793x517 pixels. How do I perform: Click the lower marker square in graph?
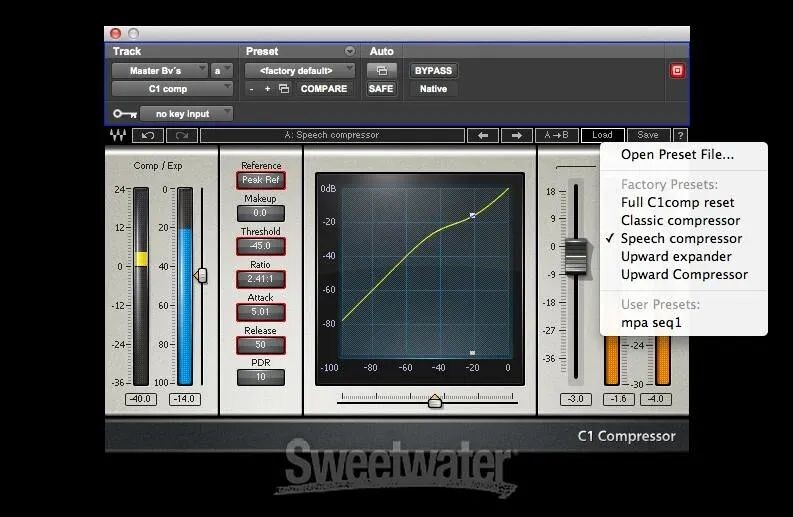tap(472, 353)
